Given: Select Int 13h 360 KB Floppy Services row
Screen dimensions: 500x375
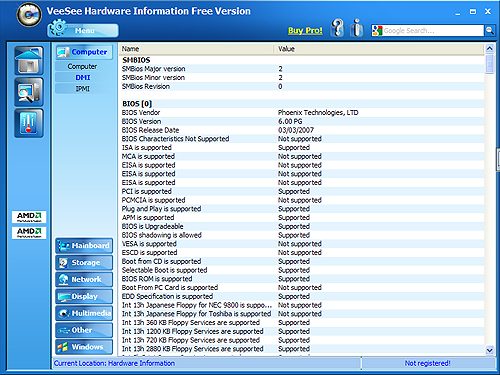Looking at the screenshot, I should point(302,323).
